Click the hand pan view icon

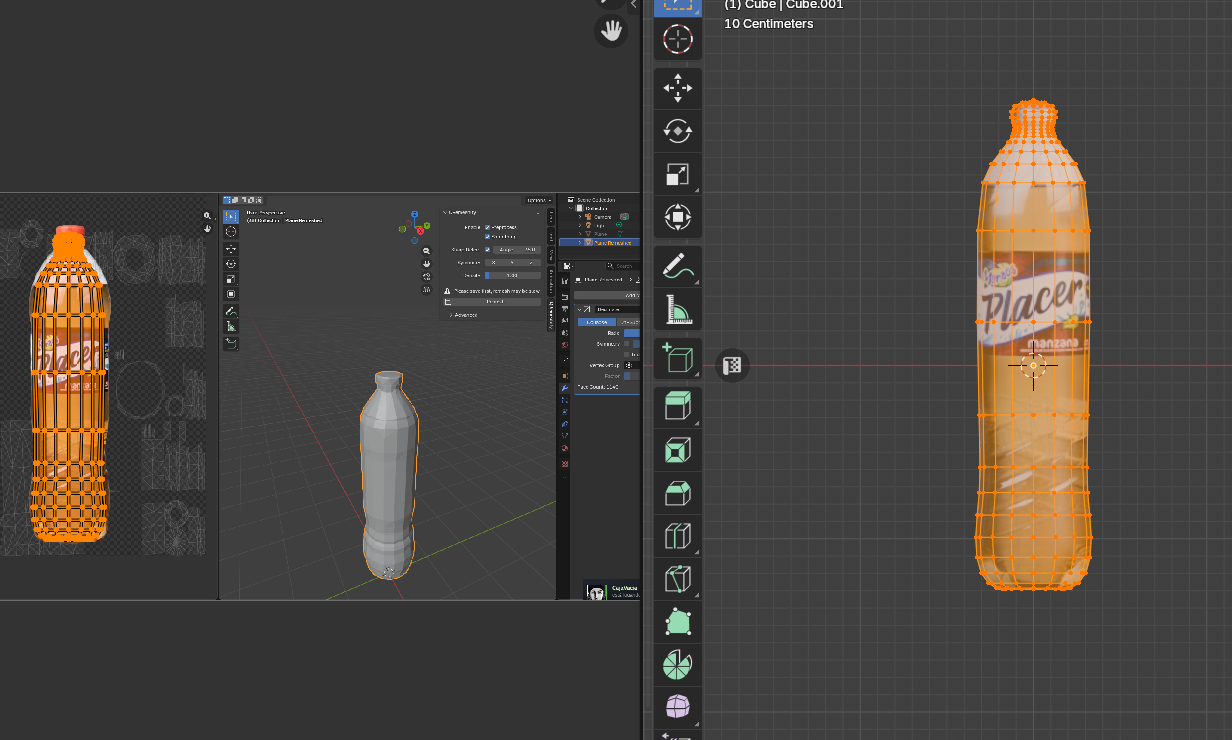coord(611,30)
